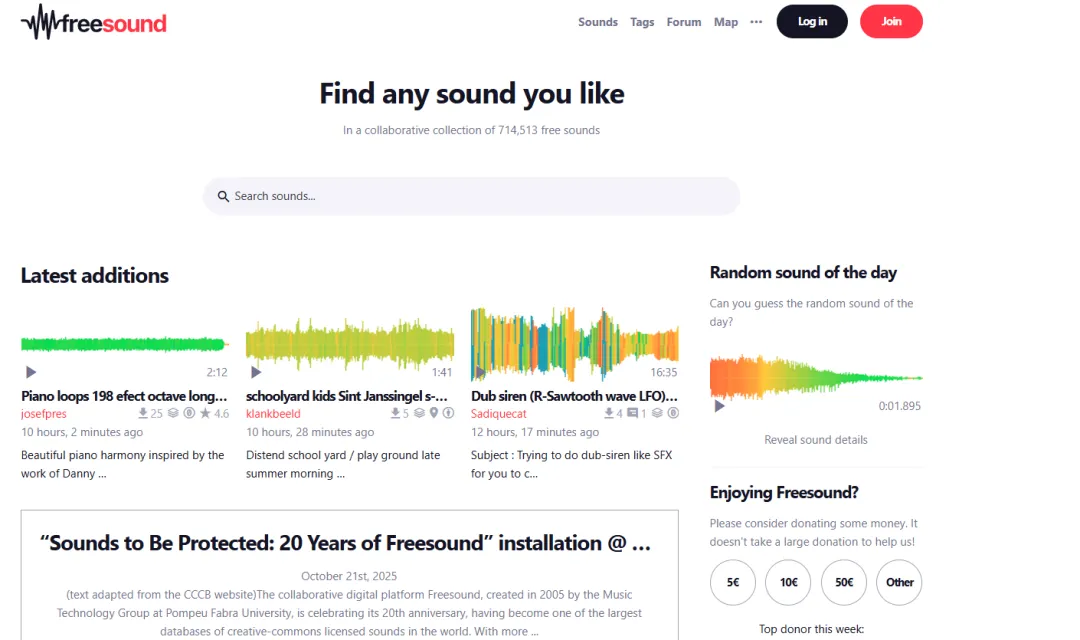Click the Dub siren multicolor waveform
The image size is (1080, 640).
574,344
